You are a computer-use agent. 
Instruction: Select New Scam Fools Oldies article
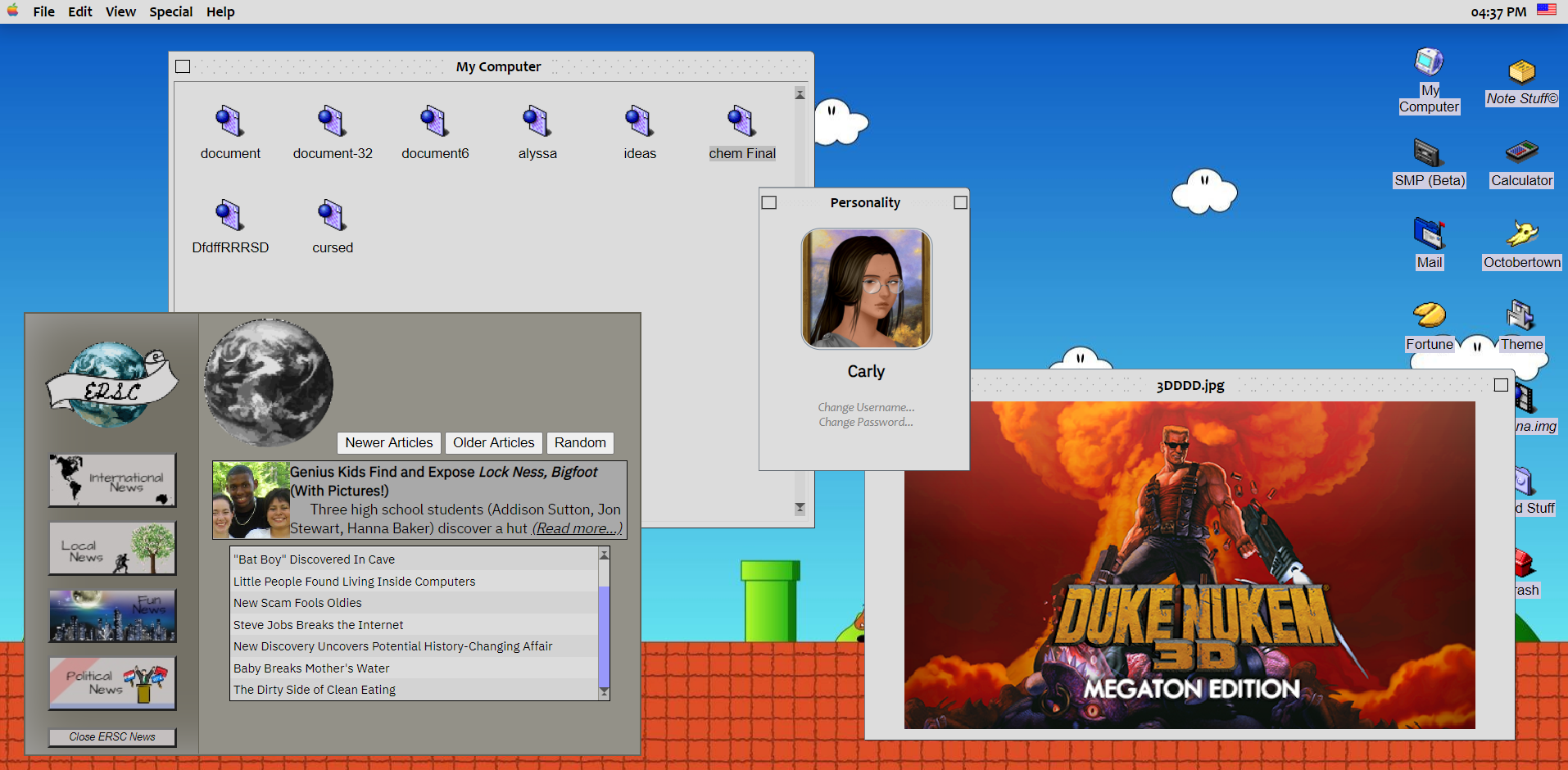point(415,603)
